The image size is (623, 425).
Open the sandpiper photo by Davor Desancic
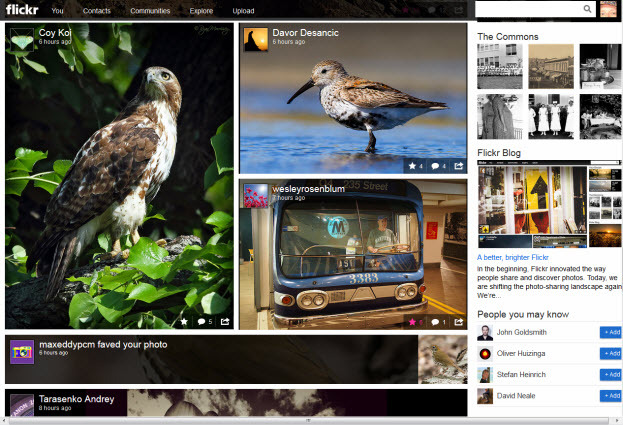pos(353,98)
